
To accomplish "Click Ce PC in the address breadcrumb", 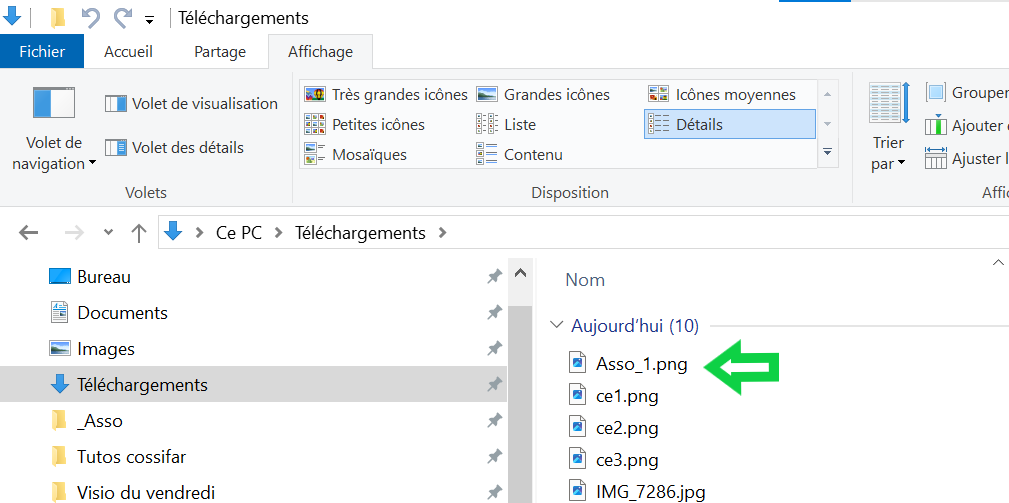I will 239,233.
